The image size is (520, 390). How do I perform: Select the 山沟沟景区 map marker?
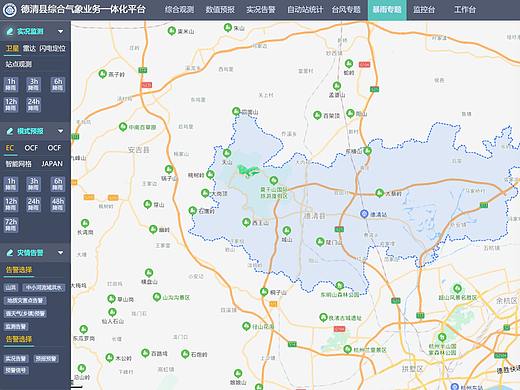click(x=157, y=296)
